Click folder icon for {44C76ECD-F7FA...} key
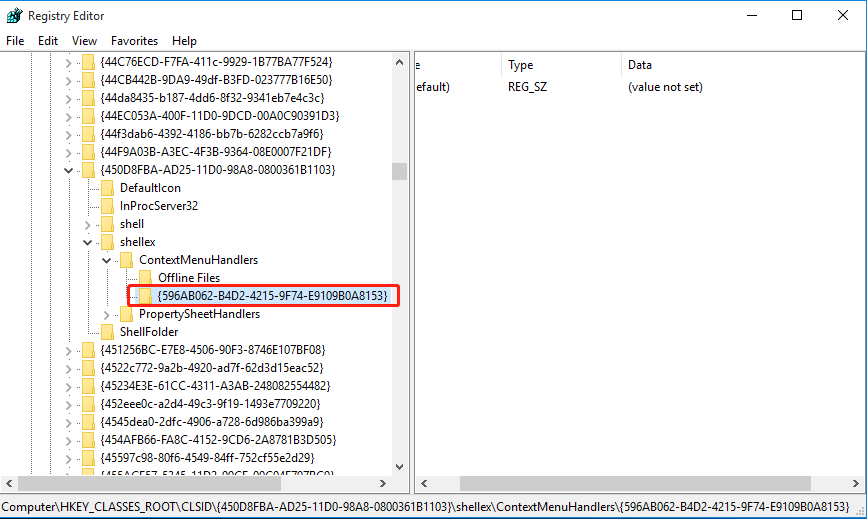Image resolution: width=867 pixels, height=519 pixels. (88, 62)
